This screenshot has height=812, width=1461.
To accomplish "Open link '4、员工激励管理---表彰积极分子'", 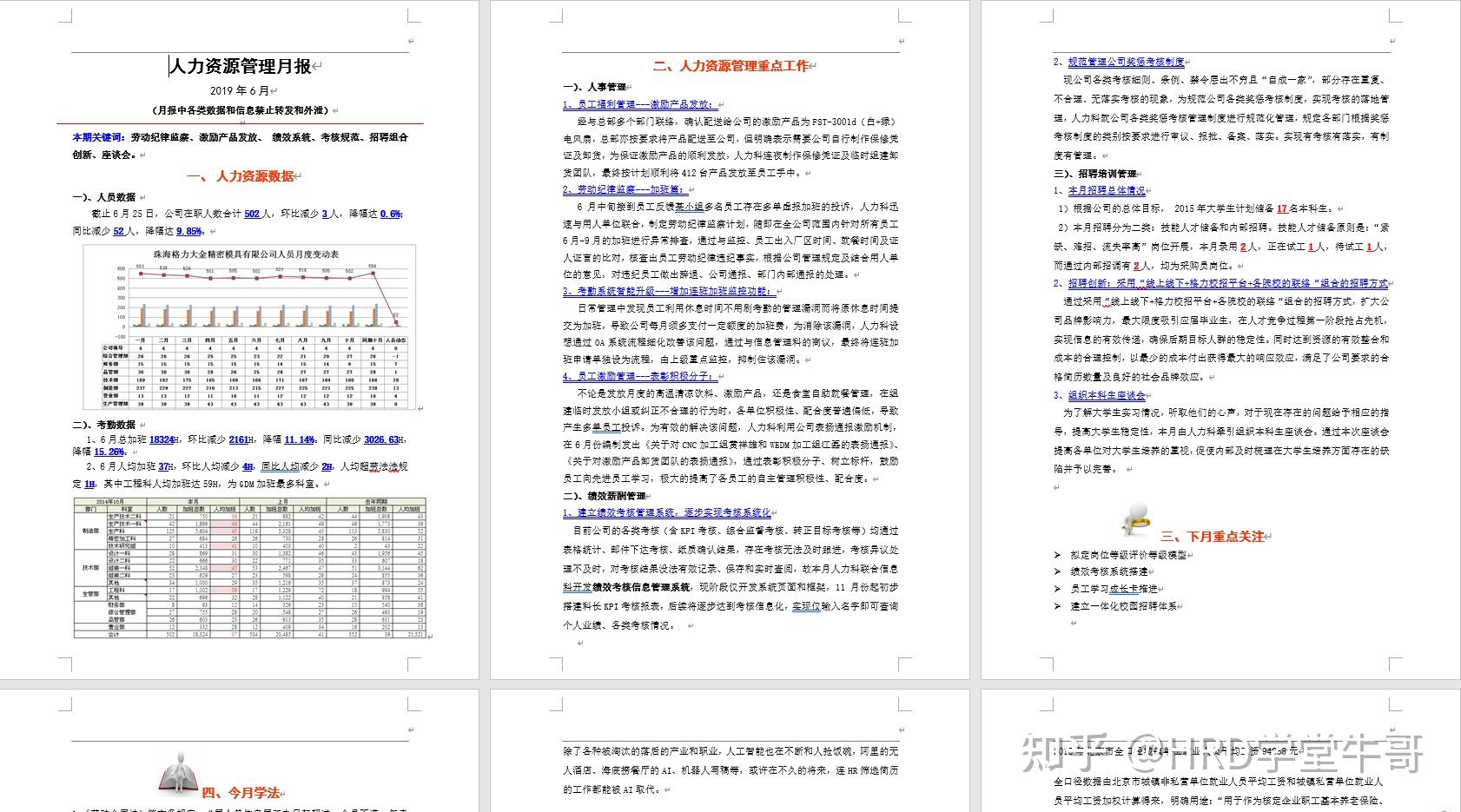I will click(x=638, y=376).
